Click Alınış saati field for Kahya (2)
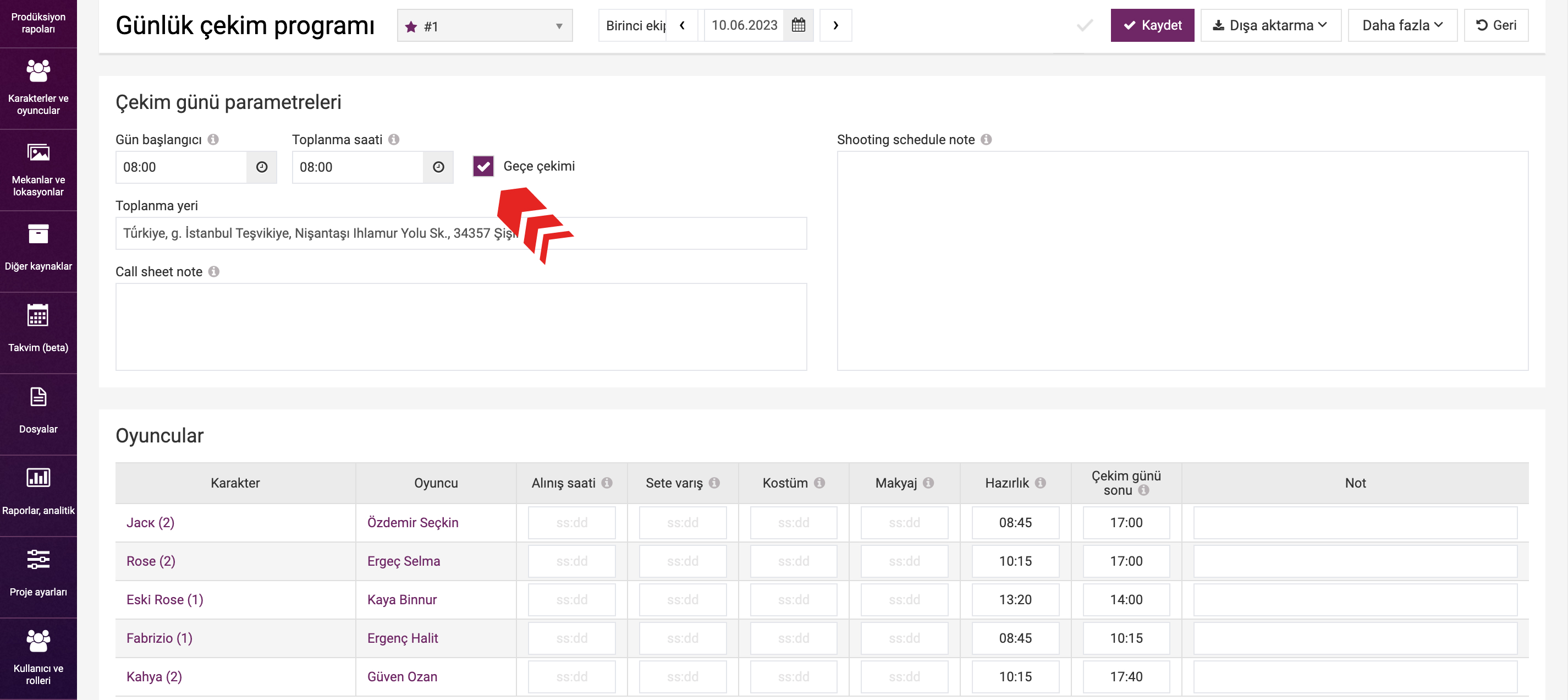The width and height of the screenshot is (1568, 700). [x=571, y=676]
